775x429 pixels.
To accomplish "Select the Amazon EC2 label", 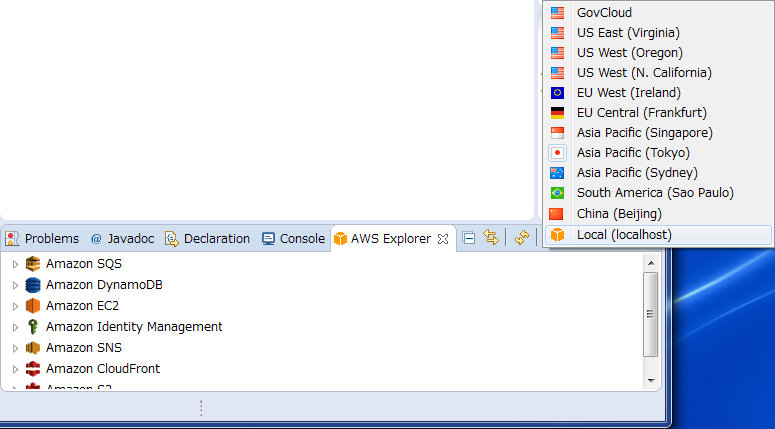I will (x=83, y=306).
